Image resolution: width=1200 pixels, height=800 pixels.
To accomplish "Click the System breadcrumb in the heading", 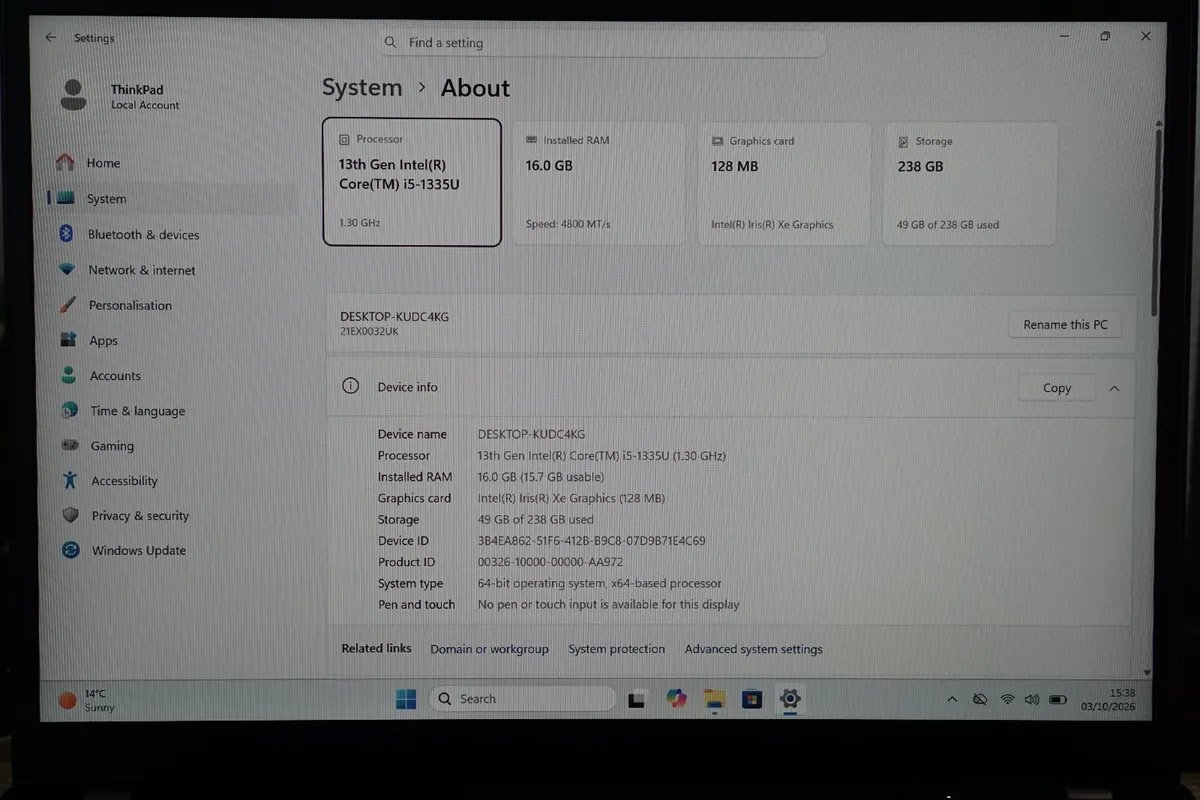I will tap(362, 88).
